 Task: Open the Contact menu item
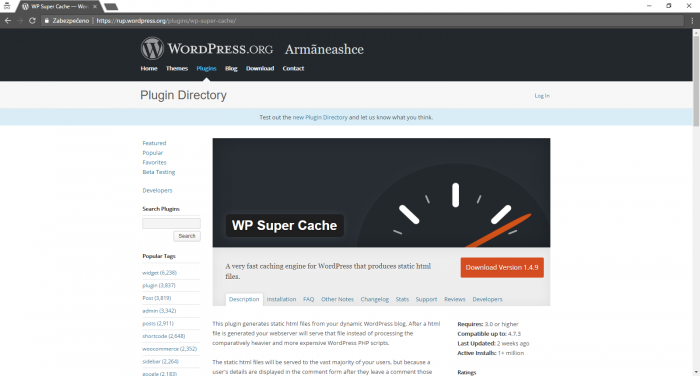point(293,68)
